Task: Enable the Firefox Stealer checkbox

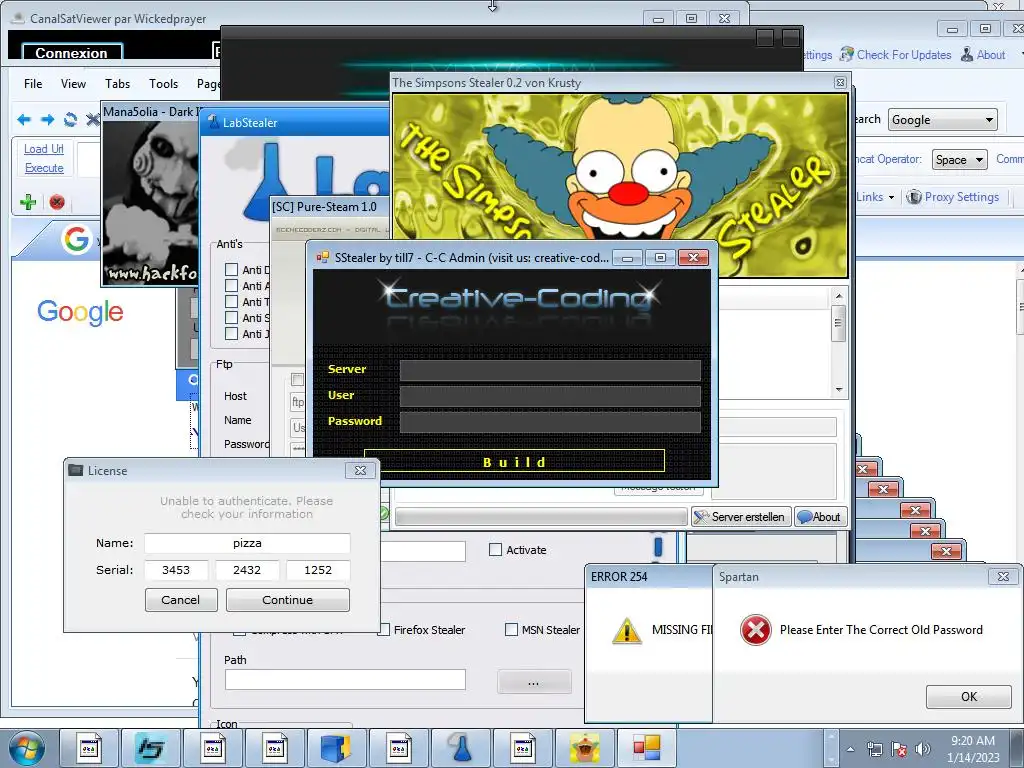Action: [384, 630]
